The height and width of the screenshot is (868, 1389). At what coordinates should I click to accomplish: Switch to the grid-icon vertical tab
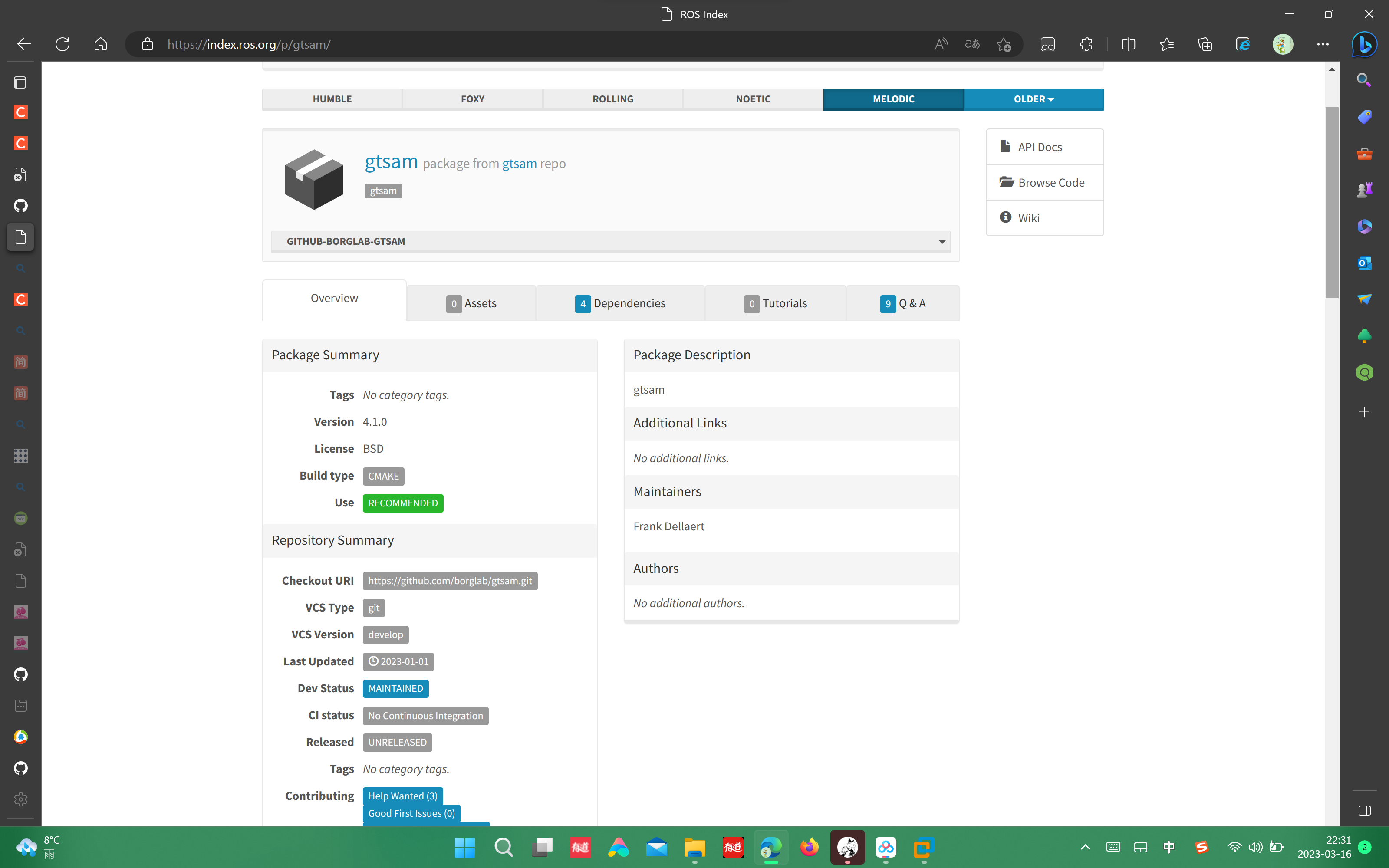click(21, 456)
